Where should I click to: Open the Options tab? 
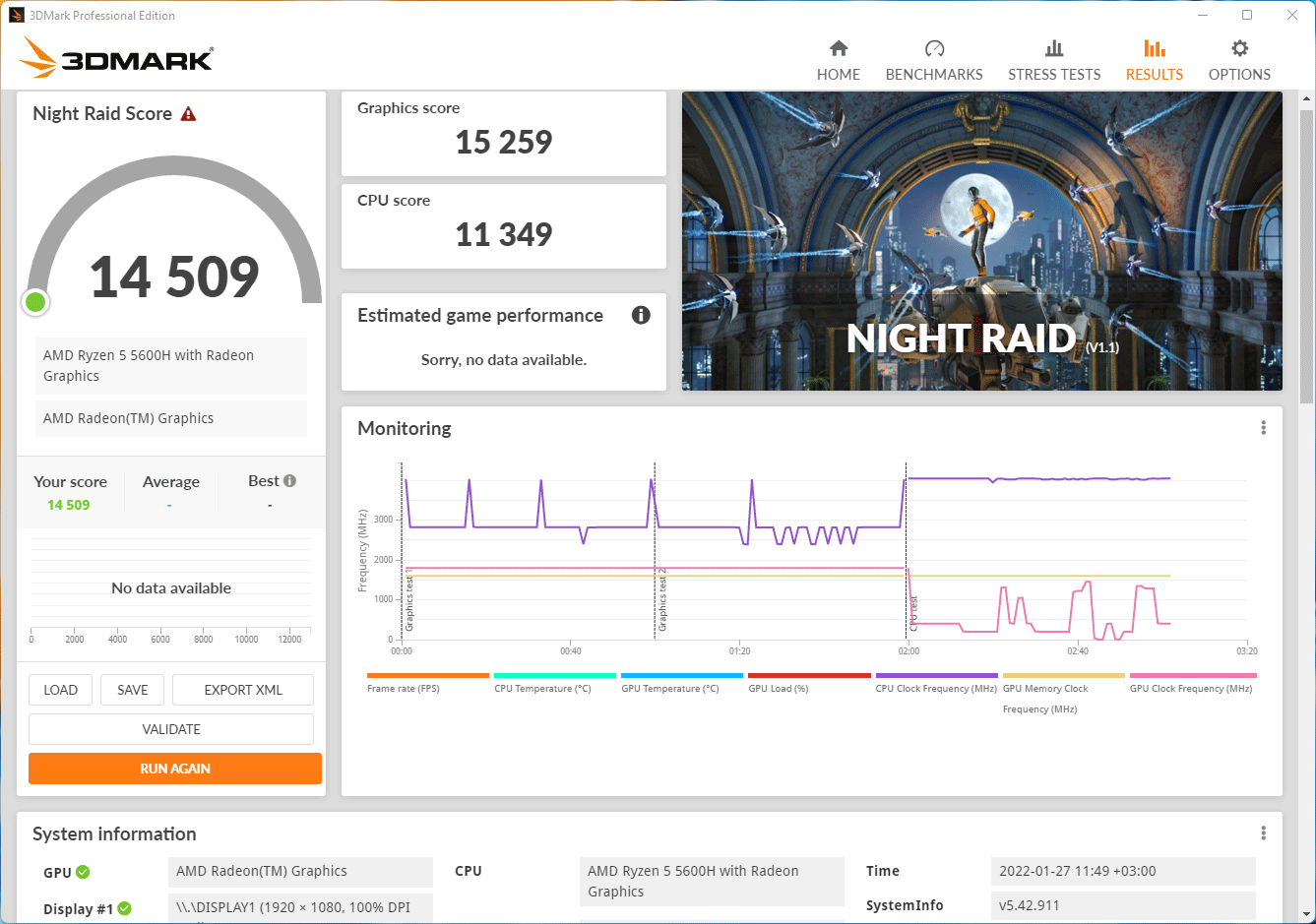[x=1239, y=61]
